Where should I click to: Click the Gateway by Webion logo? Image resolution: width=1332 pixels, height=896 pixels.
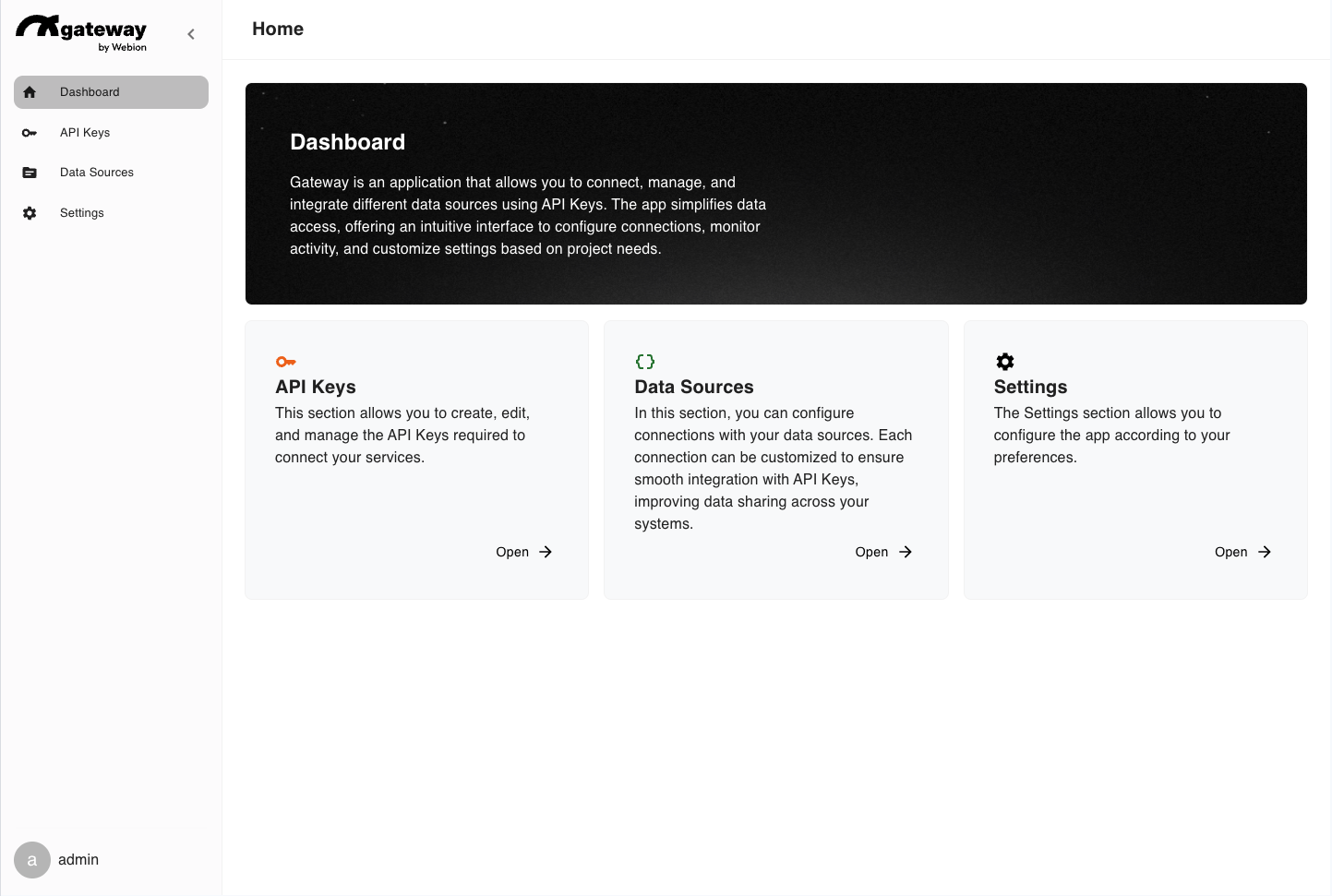pos(81,33)
